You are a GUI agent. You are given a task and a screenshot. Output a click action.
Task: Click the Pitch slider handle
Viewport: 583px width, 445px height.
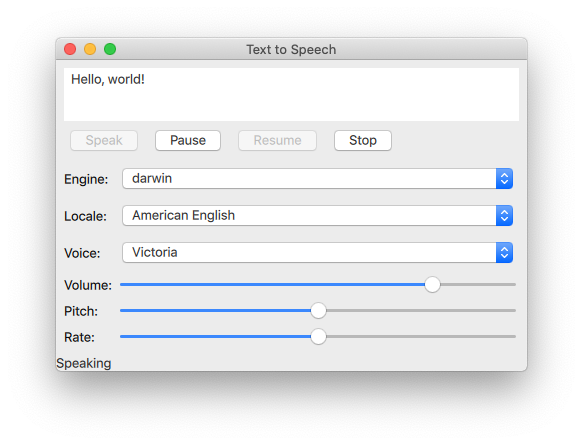[x=318, y=311]
